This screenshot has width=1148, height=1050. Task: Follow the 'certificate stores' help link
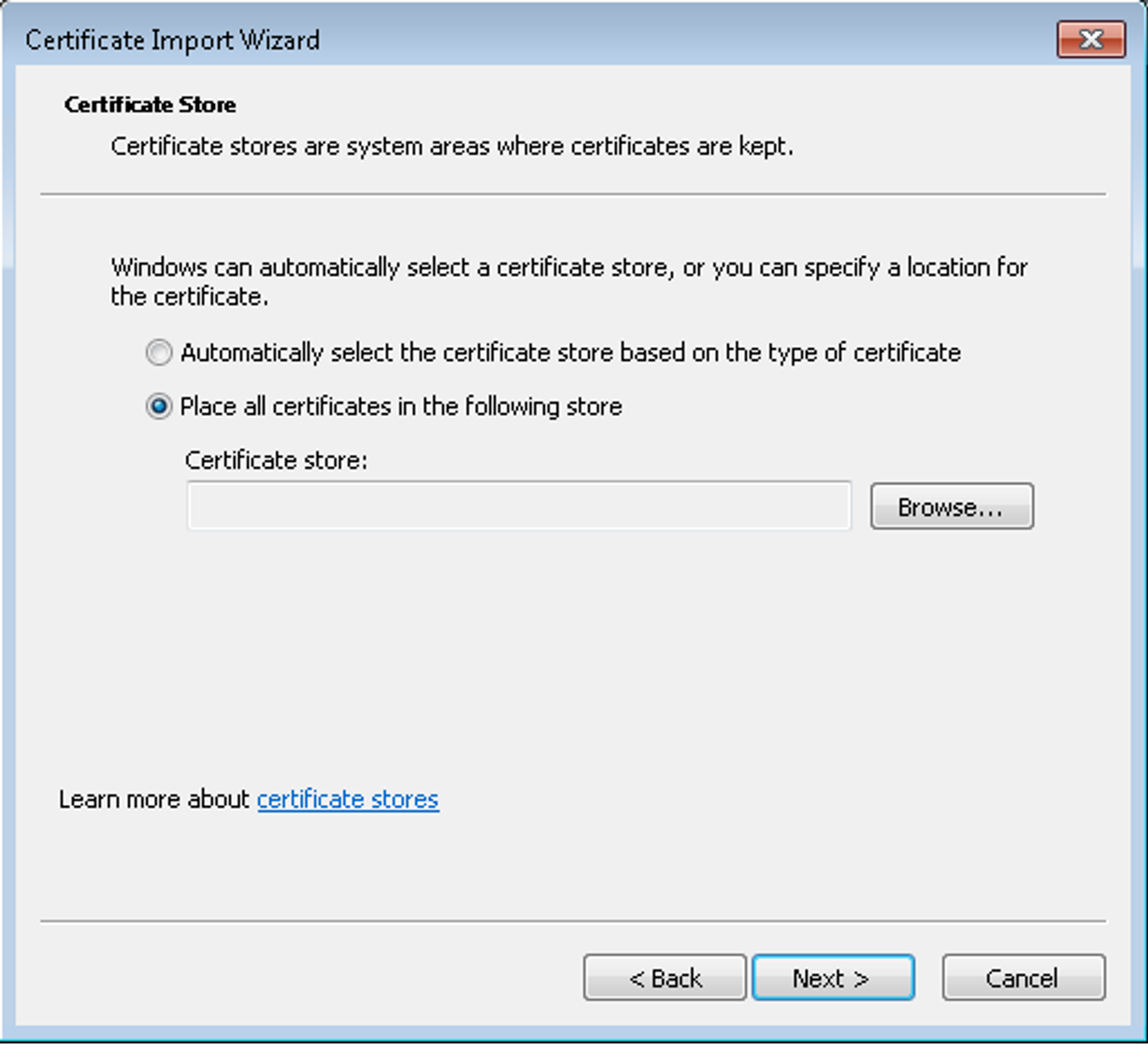[348, 799]
